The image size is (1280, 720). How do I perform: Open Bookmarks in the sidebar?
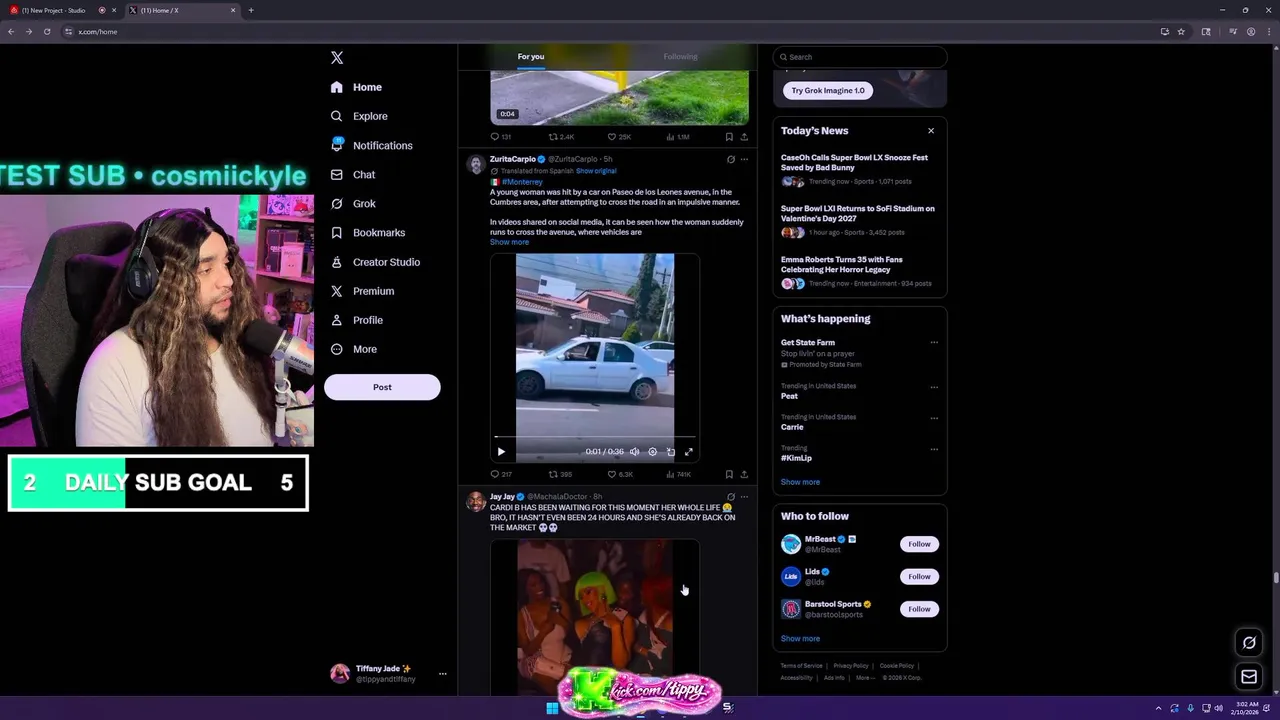(x=367, y=232)
